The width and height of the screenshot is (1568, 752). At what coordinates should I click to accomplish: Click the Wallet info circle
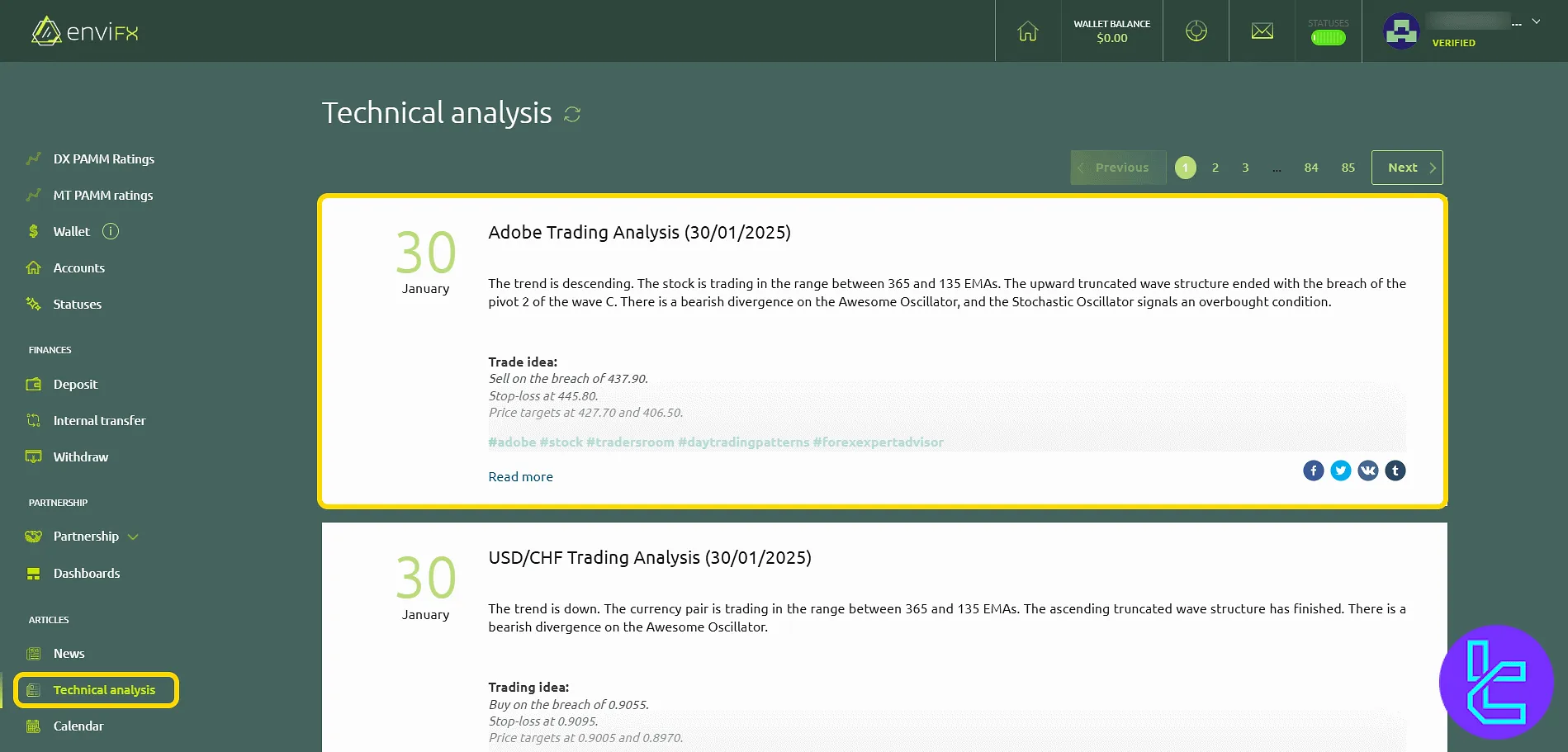point(110,231)
